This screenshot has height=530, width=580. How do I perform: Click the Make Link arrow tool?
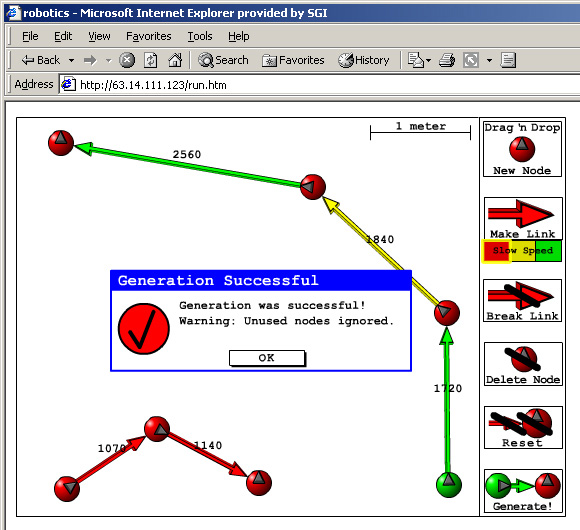[x=523, y=218]
